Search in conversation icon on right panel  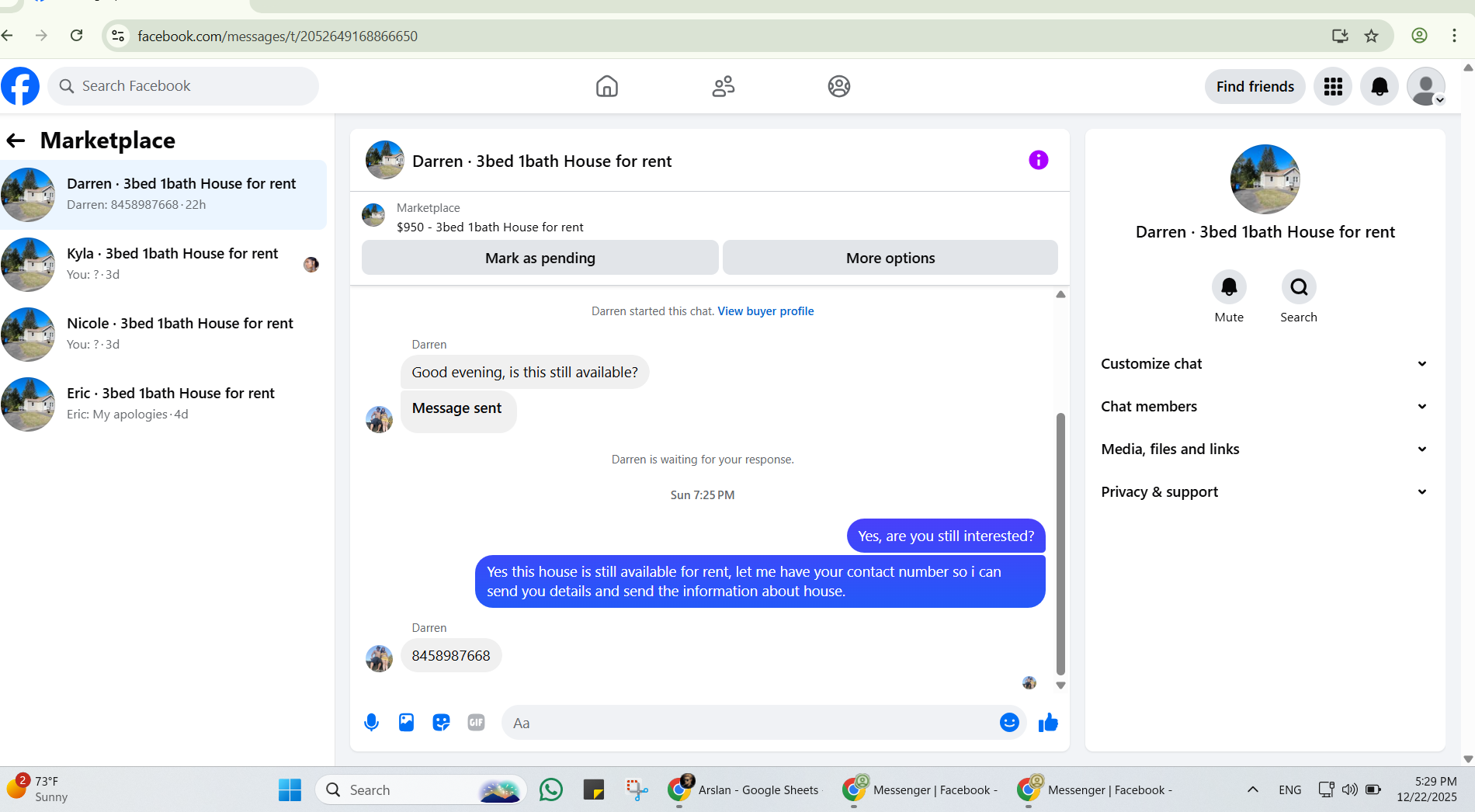tap(1299, 287)
